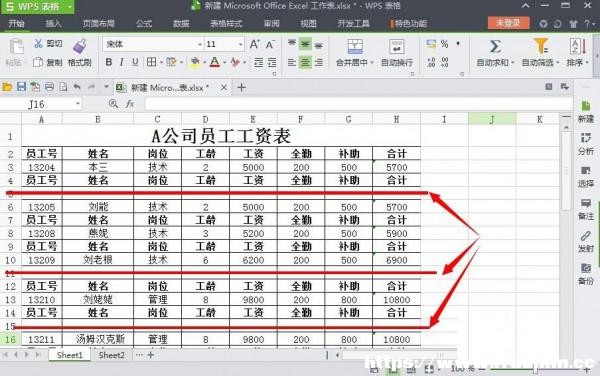This screenshot has width=600, height=376.
Task: Toggle Italic formatting button
Action: pyautogui.click(x=122, y=62)
